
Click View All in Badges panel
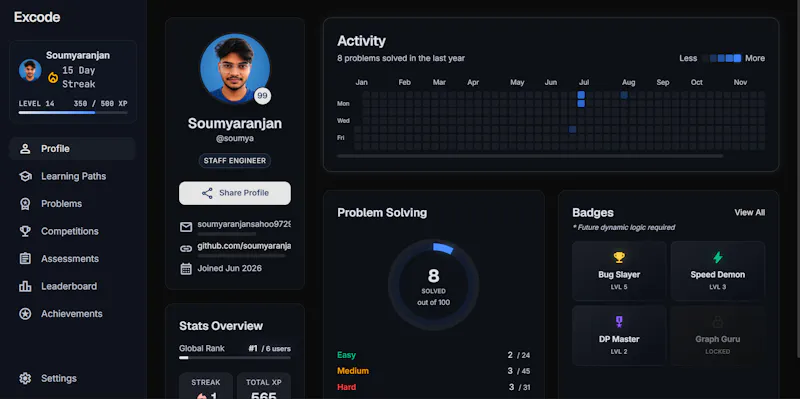(x=749, y=213)
